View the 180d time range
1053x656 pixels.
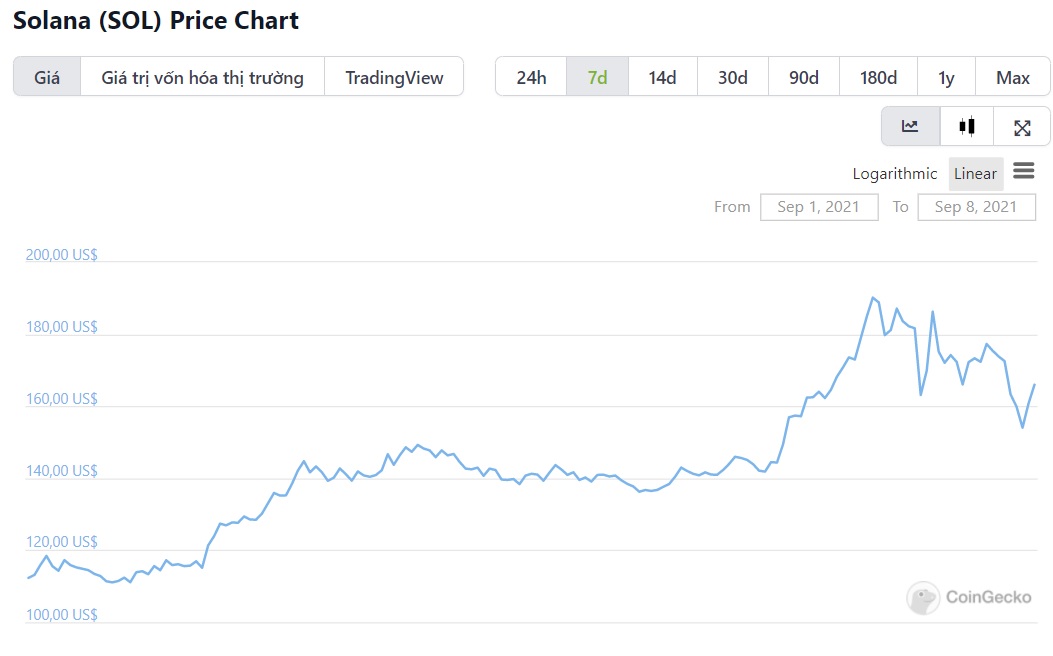click(x=878, y=77)
